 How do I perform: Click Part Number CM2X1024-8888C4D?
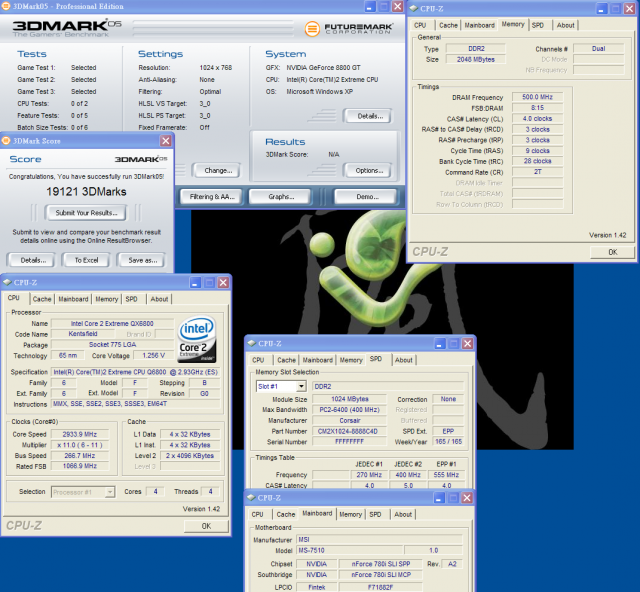pyautogui.click(x=348, y=431)
